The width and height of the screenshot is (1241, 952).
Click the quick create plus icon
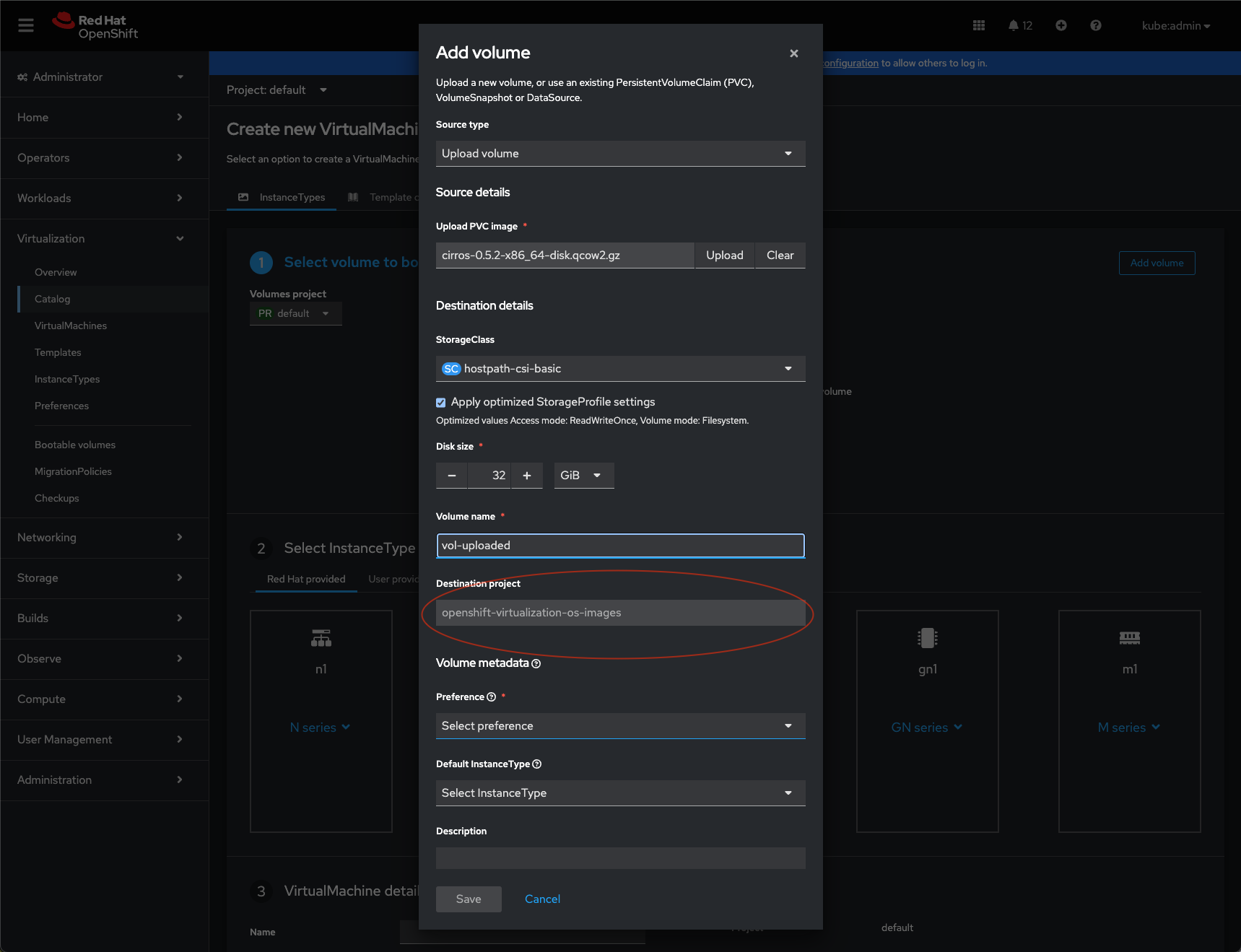point(1061,26)
